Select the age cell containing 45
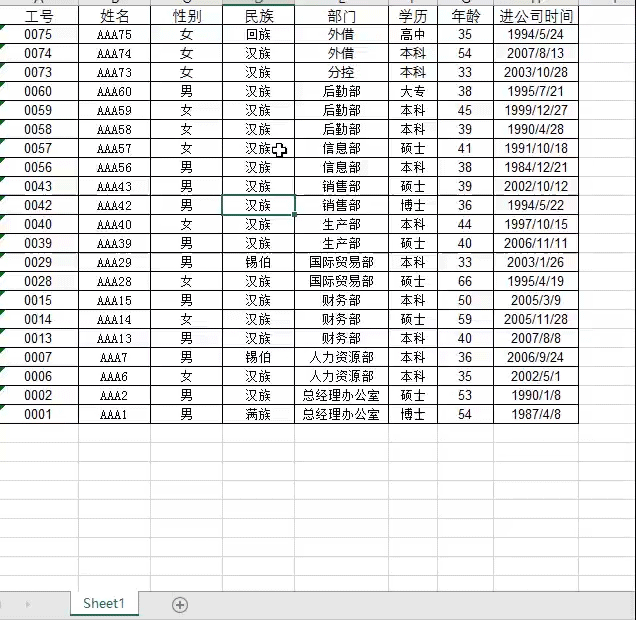 point(466,110)
